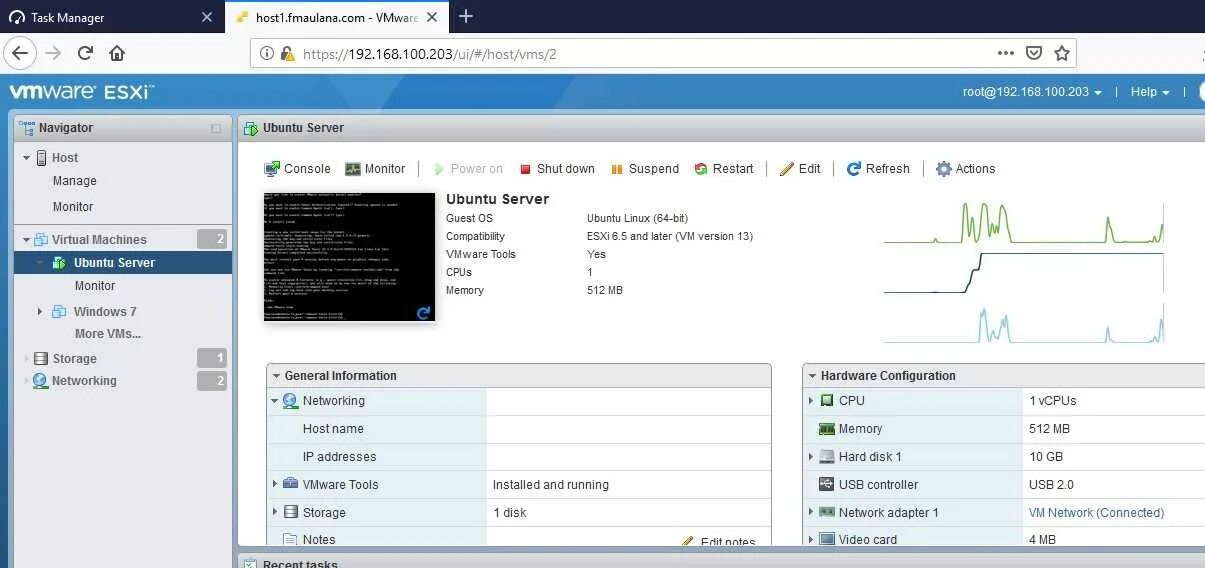Close the Task Manager tab
Viewport: 1205px width, 568px height.
(x=207, y=18)
